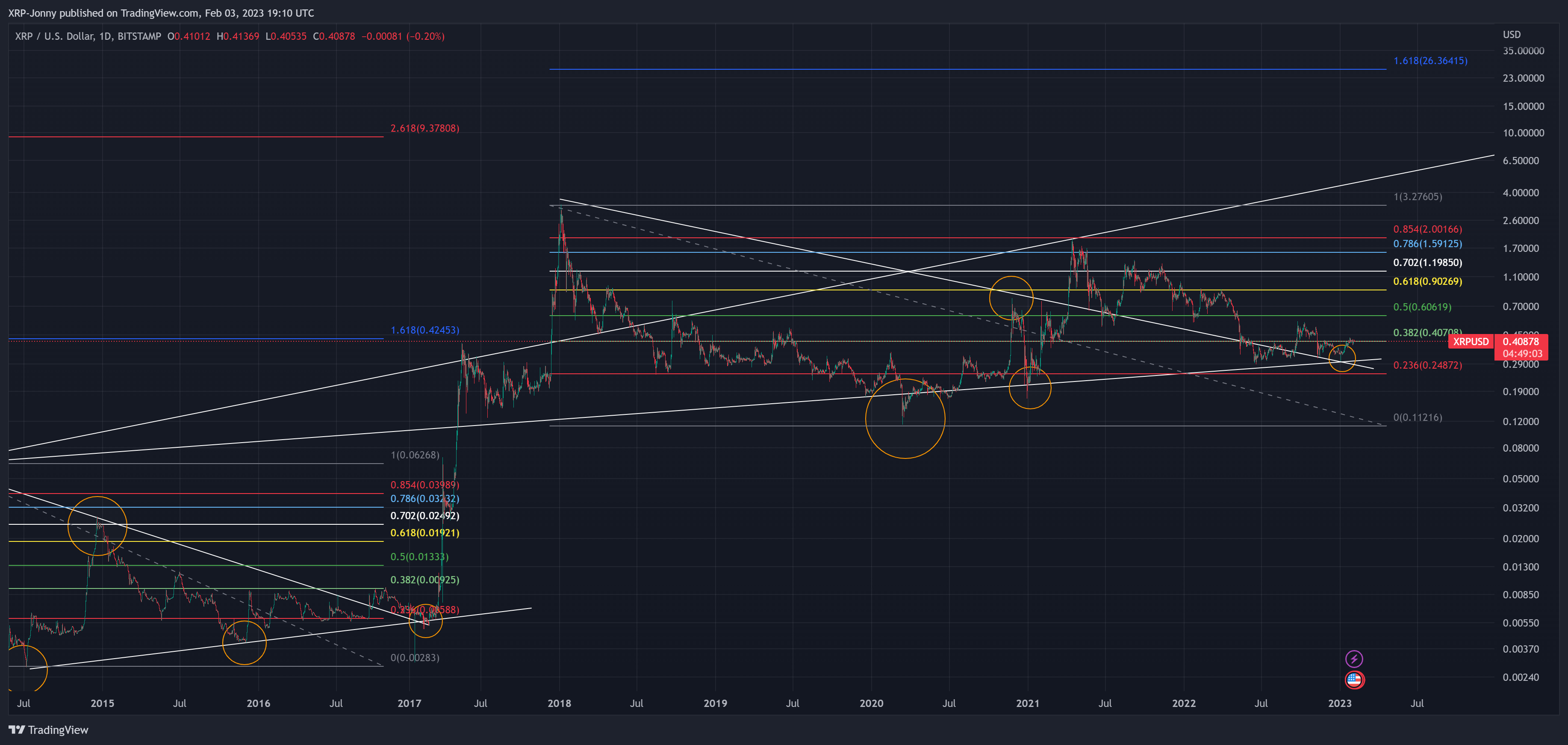Select Fib label 0.382(0.40708)

(1427, 333)
